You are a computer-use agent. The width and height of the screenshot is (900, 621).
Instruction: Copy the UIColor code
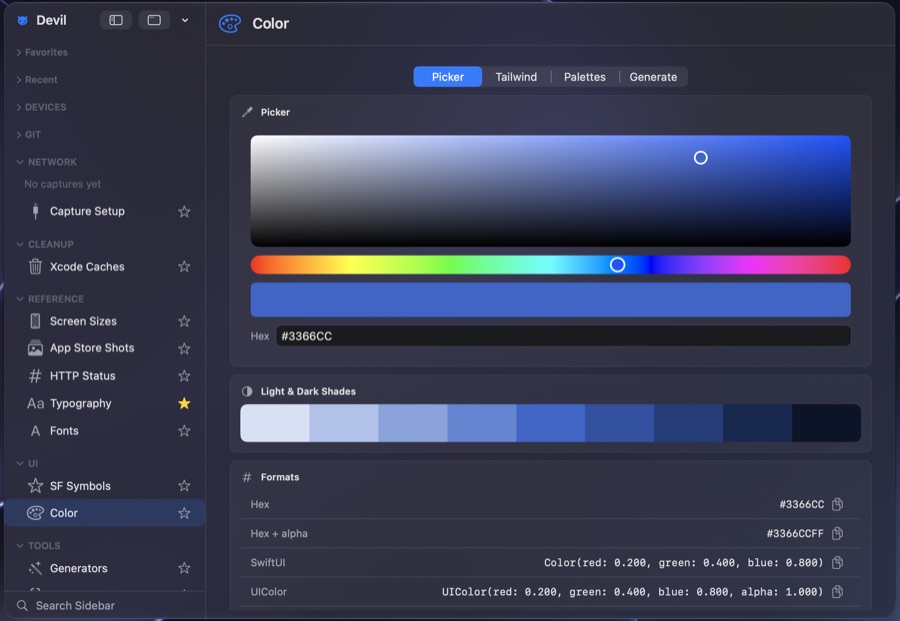(x=837, y=592)
